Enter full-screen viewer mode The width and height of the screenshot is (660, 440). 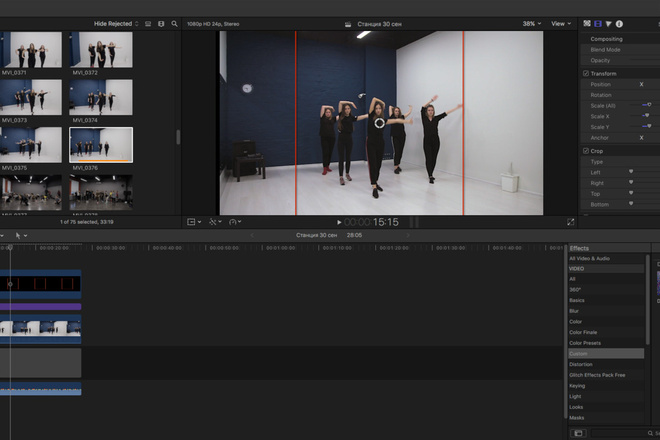(x=570, y=222)
